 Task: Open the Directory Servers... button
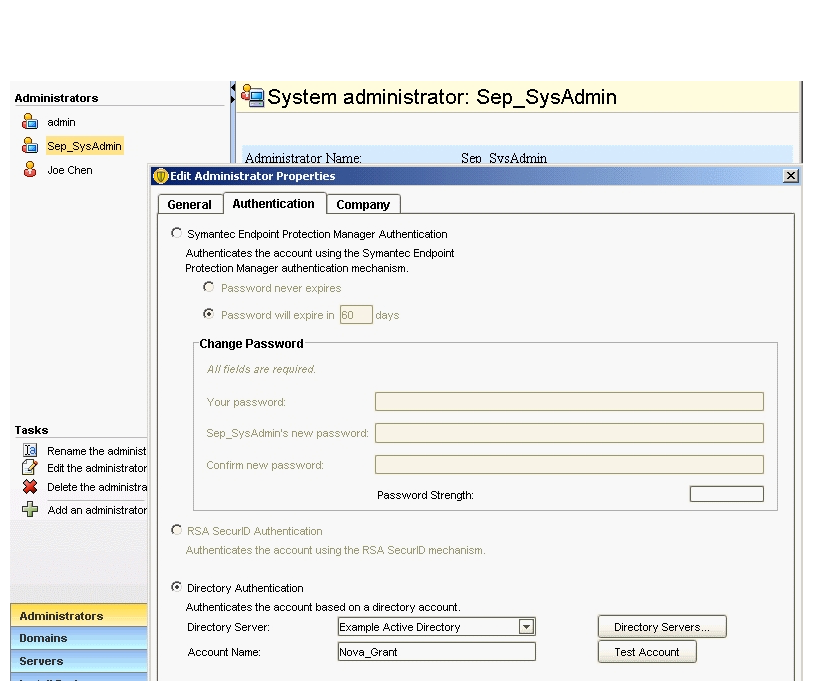click(662, 627)
